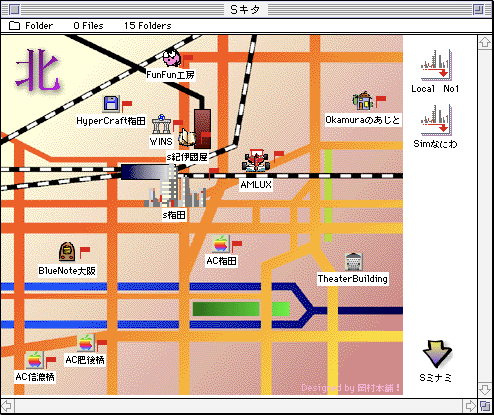Click the Simなにわ label

(x=435, y=144)
